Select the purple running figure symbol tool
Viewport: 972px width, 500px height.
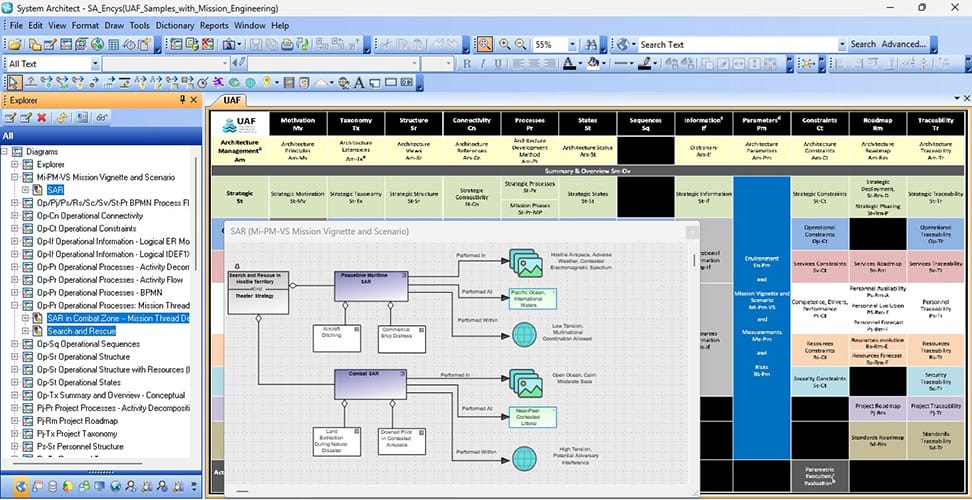coord(218,82)
